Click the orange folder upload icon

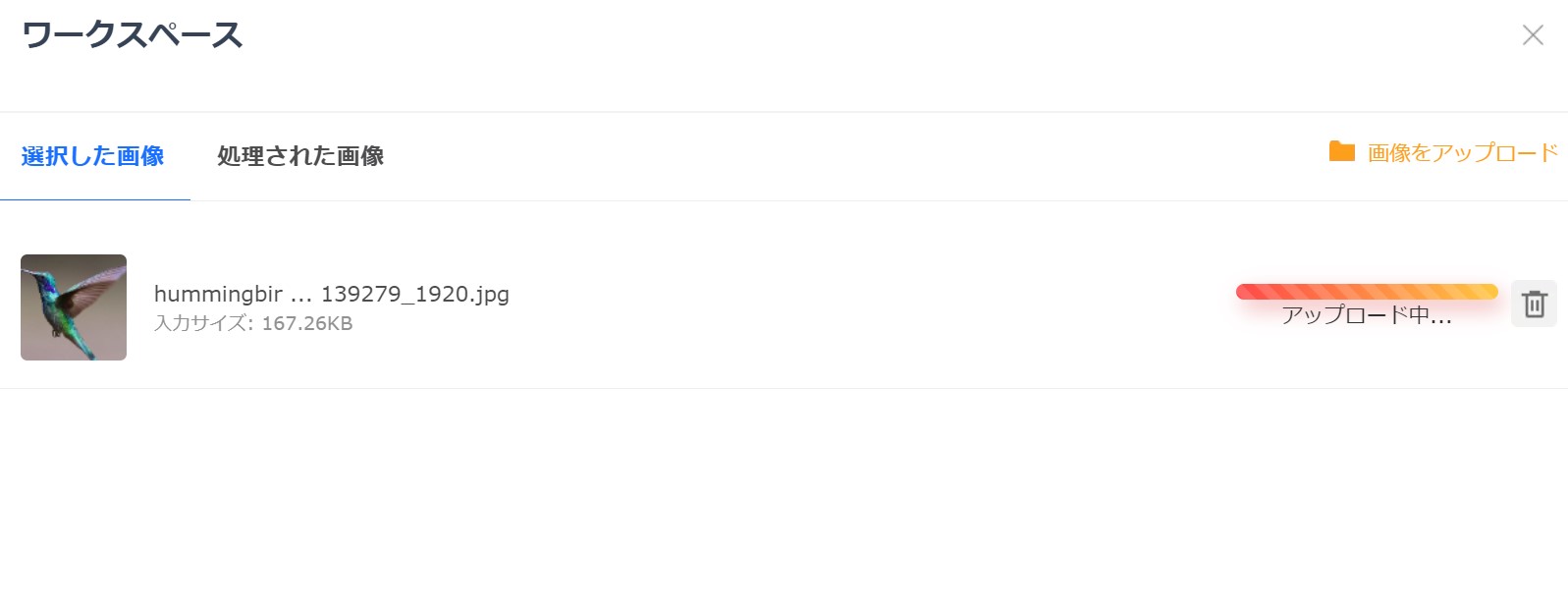coord(1341,151)
